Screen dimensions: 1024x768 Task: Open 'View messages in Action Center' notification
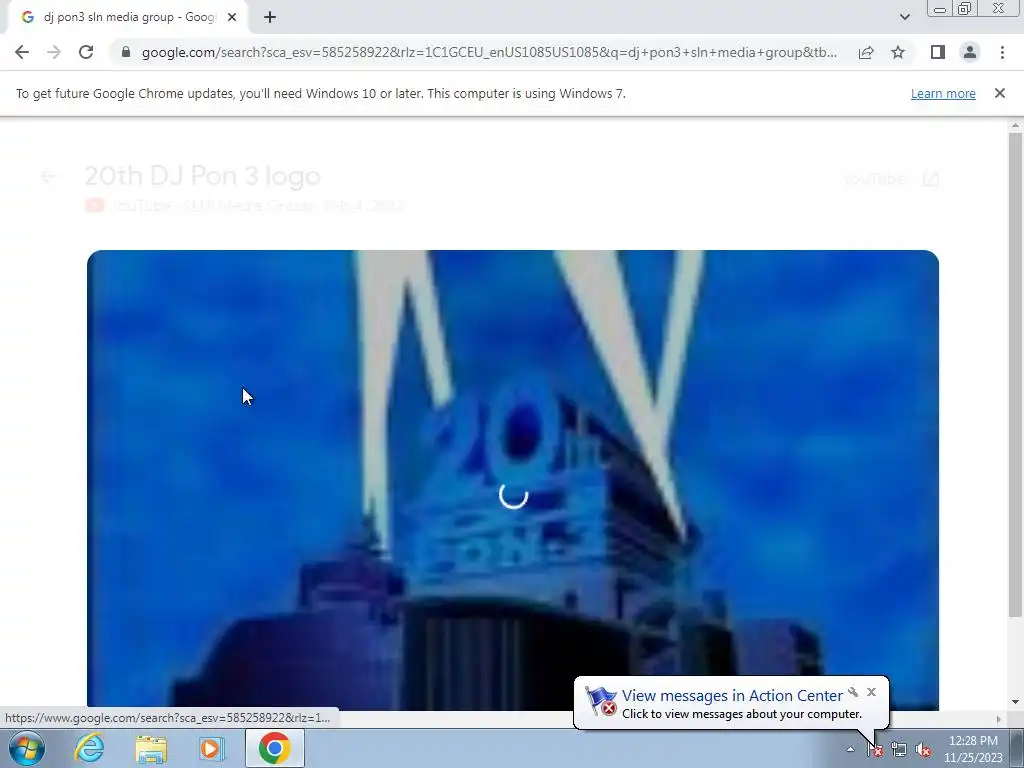732,696
